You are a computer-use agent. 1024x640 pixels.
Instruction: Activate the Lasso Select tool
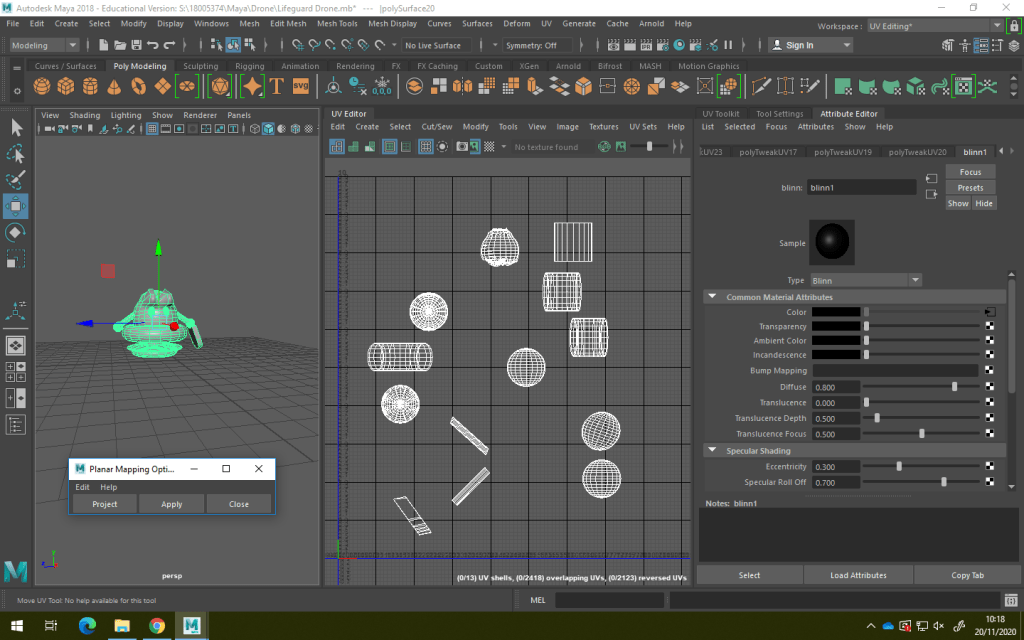[16, 153]
